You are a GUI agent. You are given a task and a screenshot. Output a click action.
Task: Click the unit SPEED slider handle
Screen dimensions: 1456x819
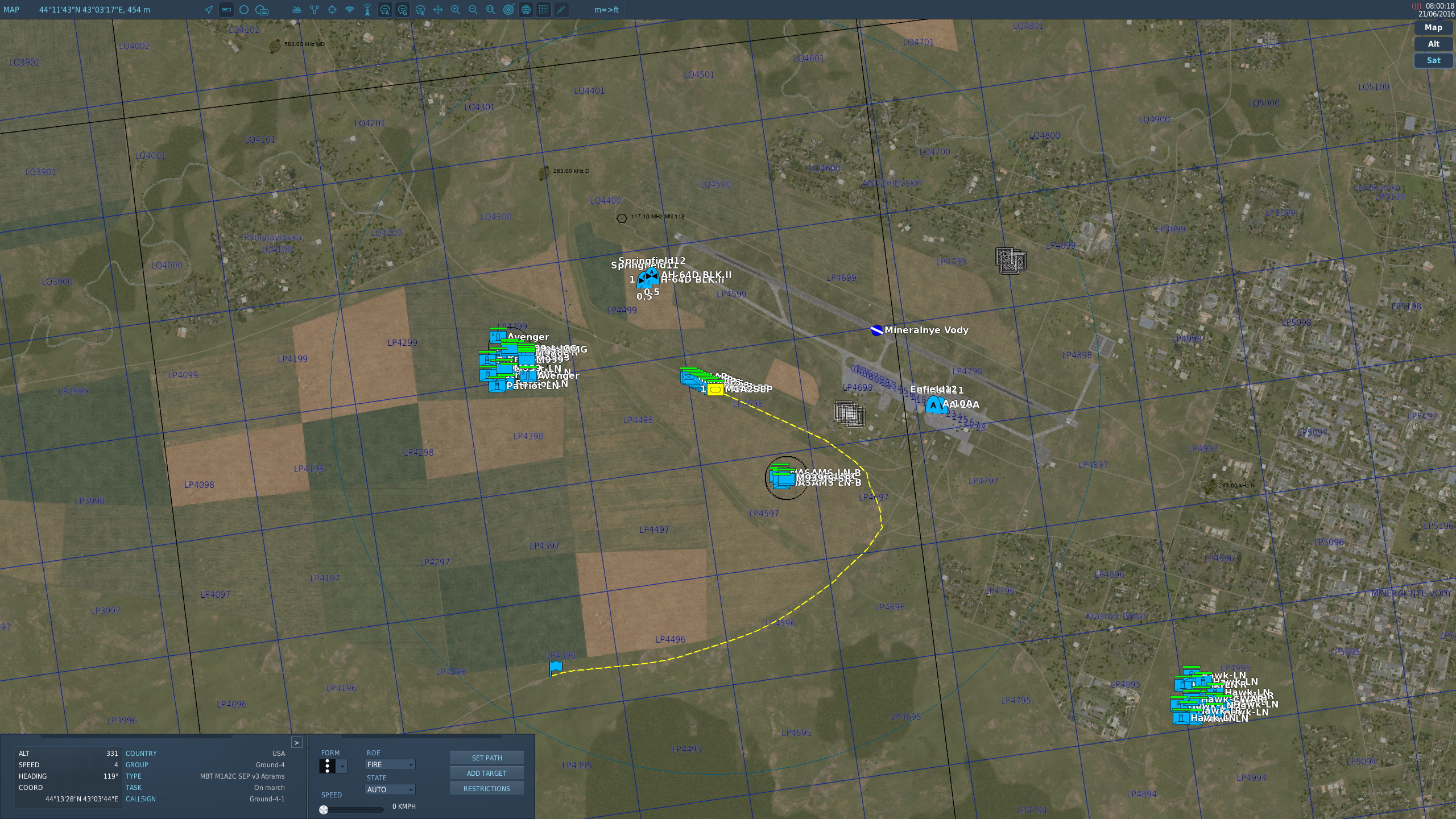[x=324, y=809]
